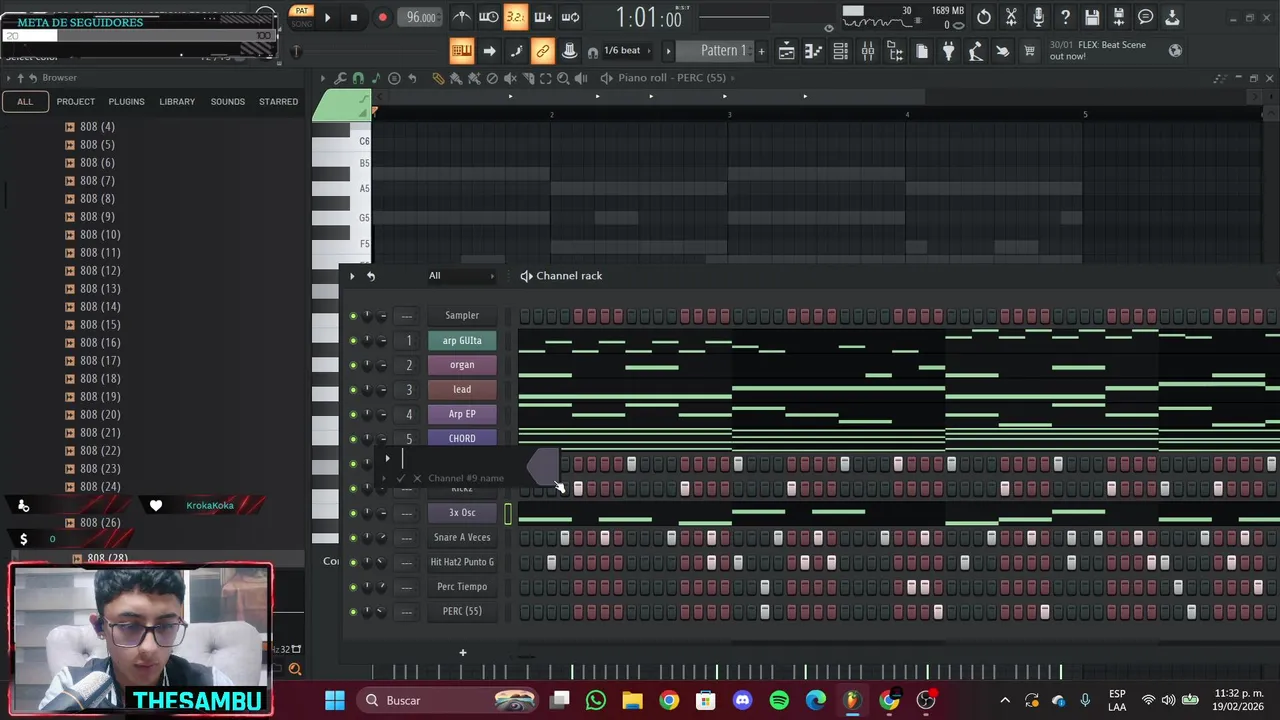Screen dimensions: 1280x720
Task: Toggle the recording countdown icon
Action: 515,17
